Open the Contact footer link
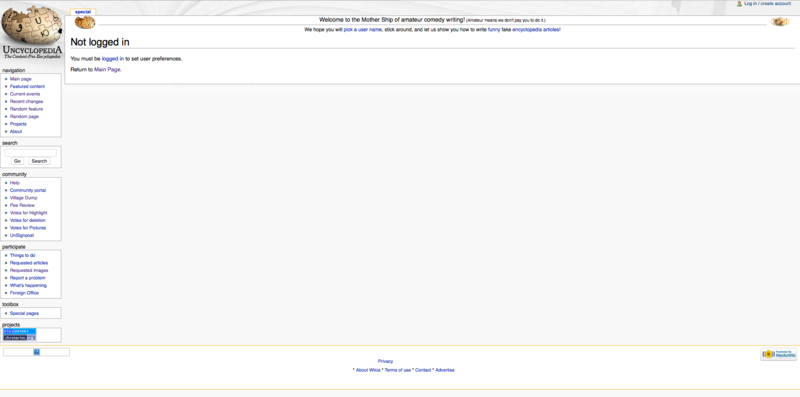800x397 pixels. coord(423,370)
